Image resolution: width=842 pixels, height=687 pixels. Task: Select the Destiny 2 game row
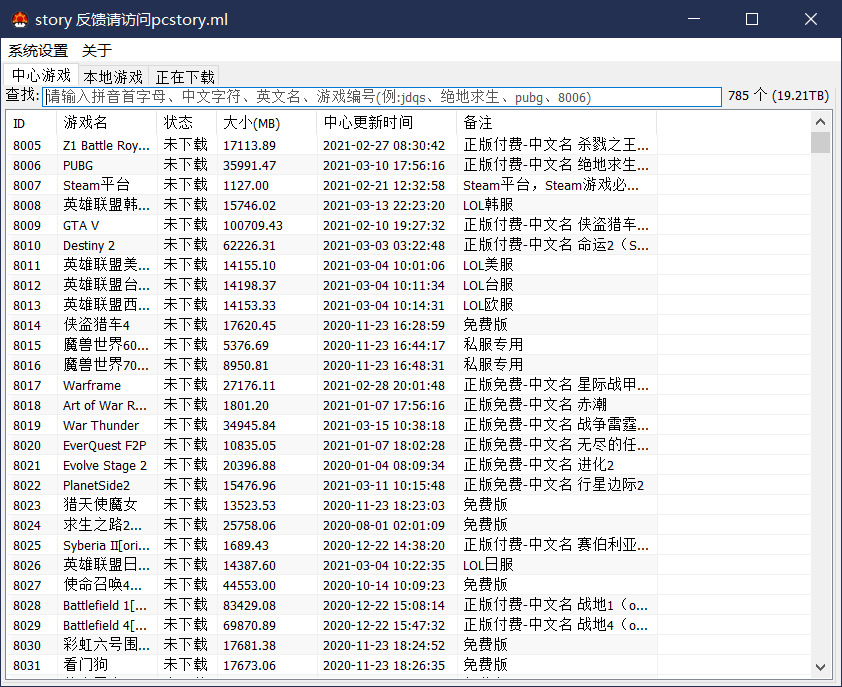332,245
